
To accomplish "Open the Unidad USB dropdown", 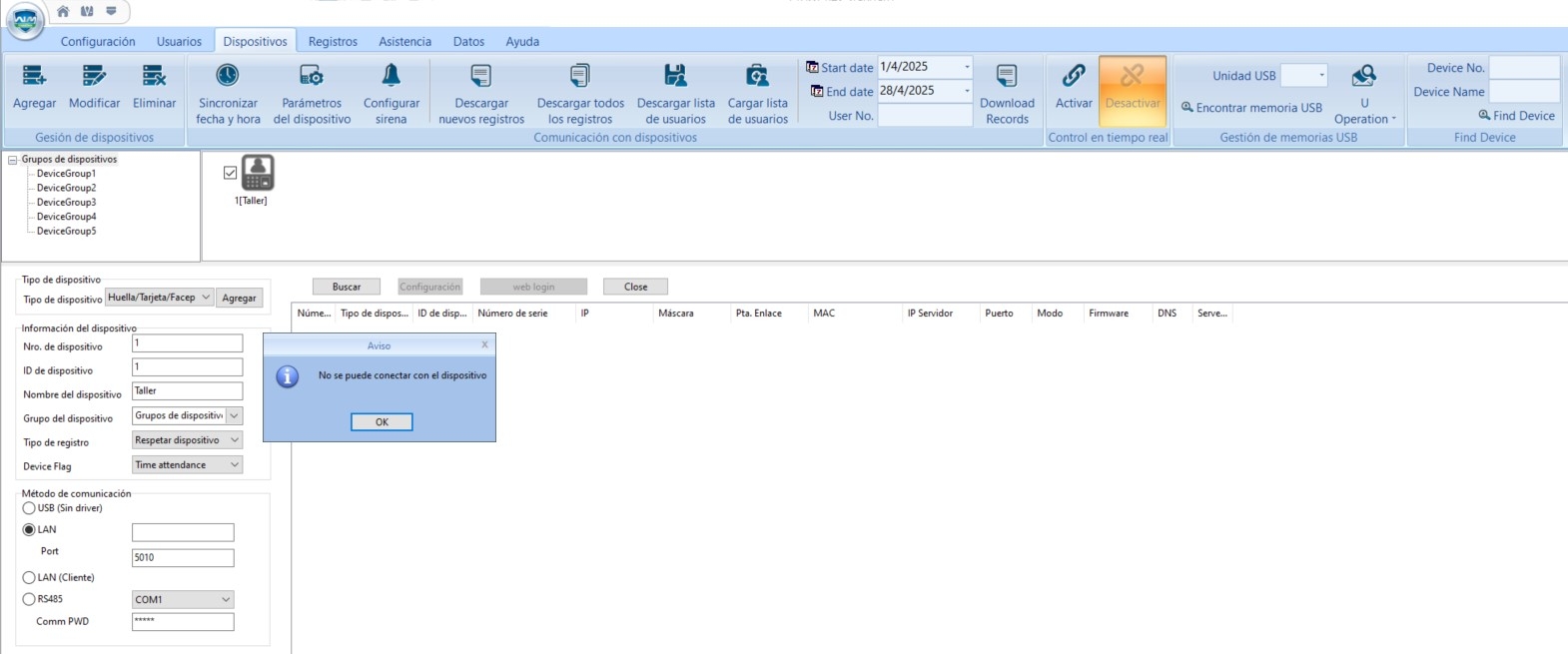I will click(x=1321, y=76).
